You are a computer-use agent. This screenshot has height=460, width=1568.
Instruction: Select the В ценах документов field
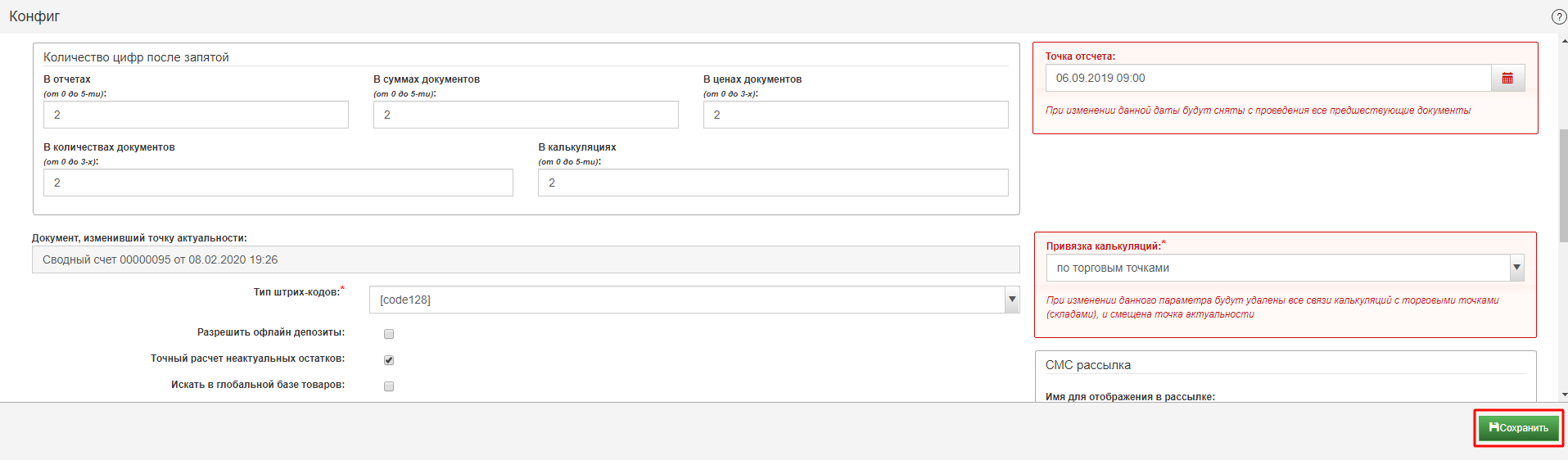(x=856, y=115)
